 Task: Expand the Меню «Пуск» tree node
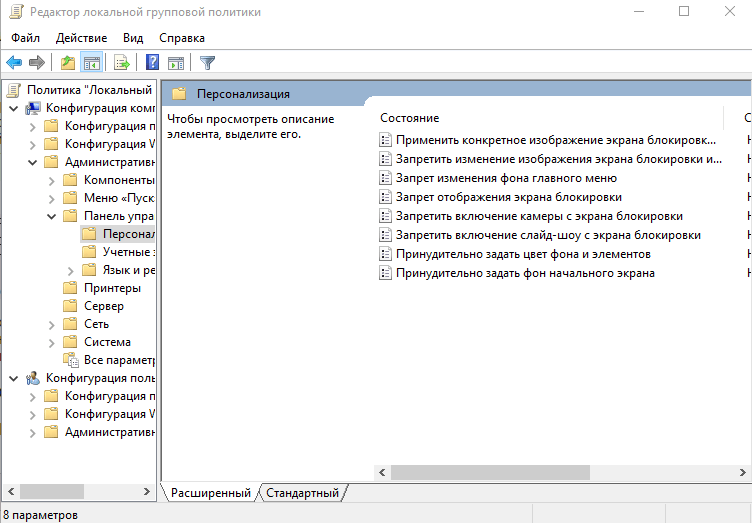pos(52,198)
